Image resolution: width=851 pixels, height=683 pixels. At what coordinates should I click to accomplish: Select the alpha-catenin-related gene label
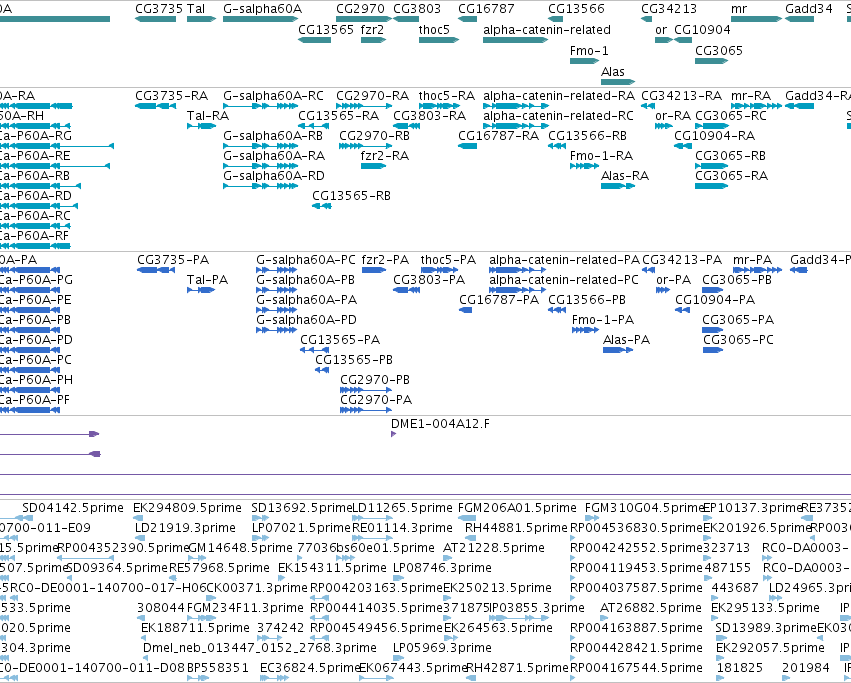547,29
